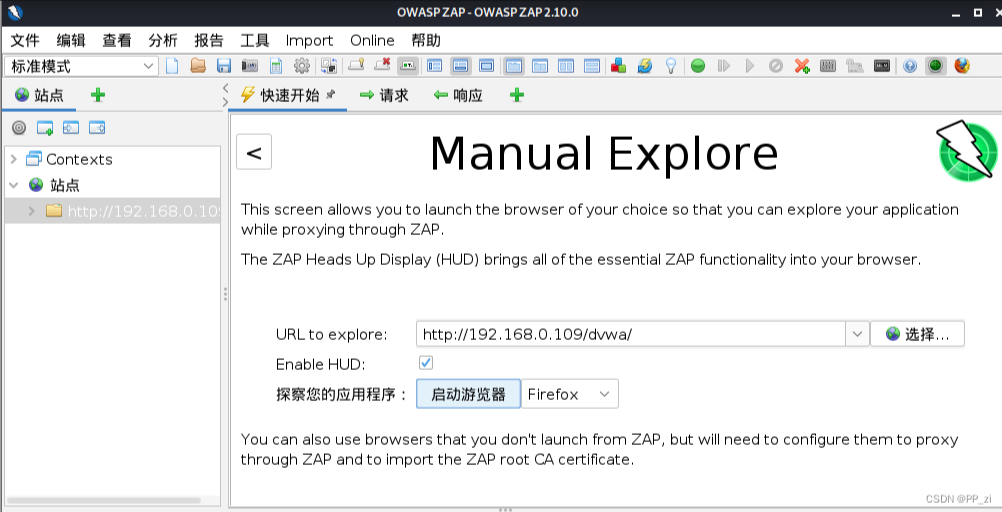Screen dimensions: 1002x512
Task: Click the Export Context icon in the Sites panel
Action: coord(97,128)
